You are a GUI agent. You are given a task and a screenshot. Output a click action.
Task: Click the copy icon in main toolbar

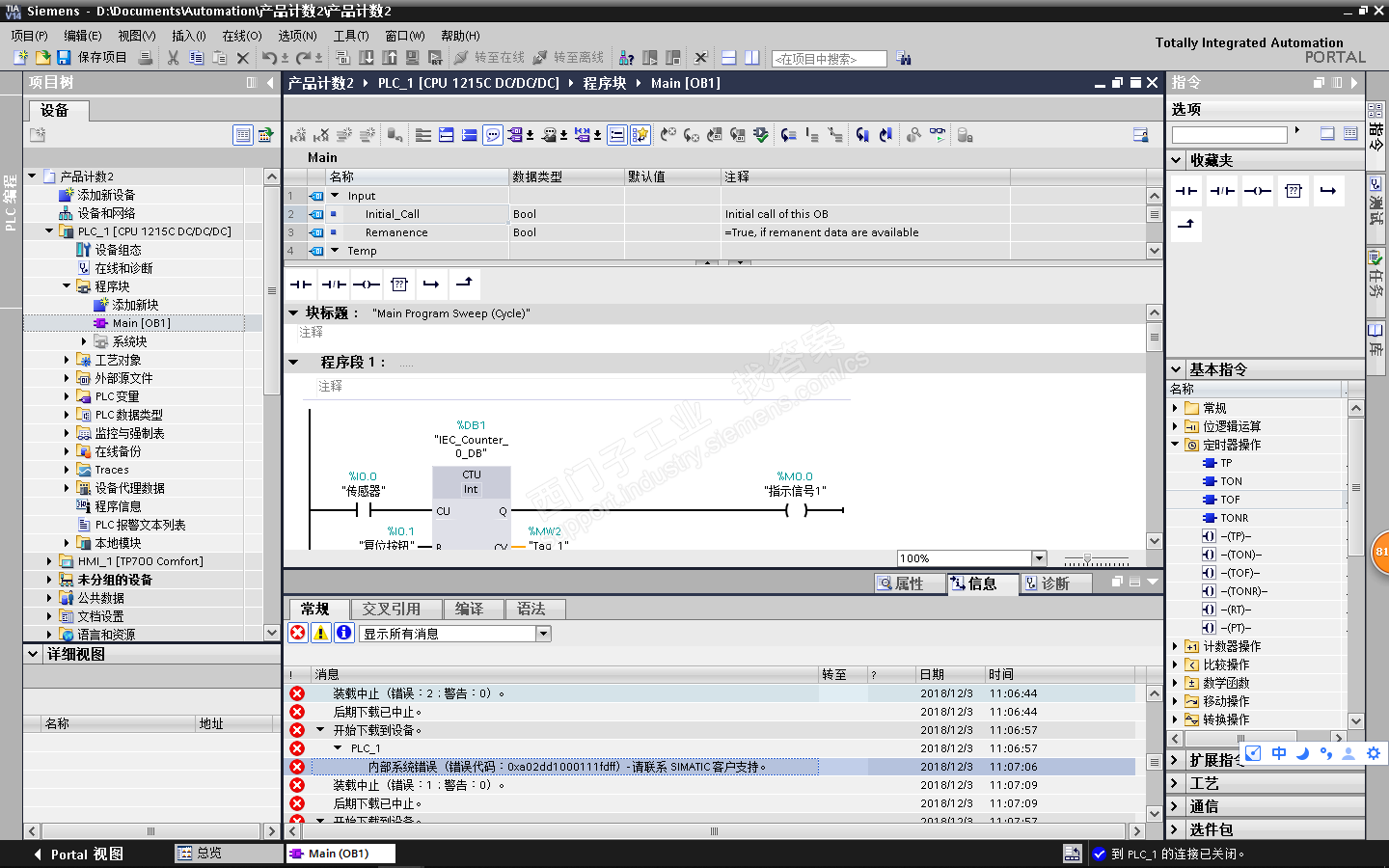pos(197,58)
